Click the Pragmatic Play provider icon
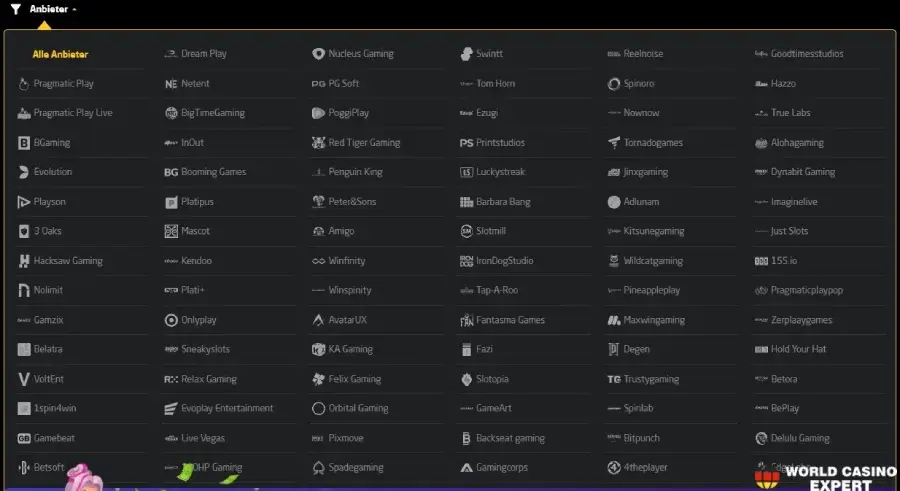Viewport: 900px width, 491px height. 24,84
